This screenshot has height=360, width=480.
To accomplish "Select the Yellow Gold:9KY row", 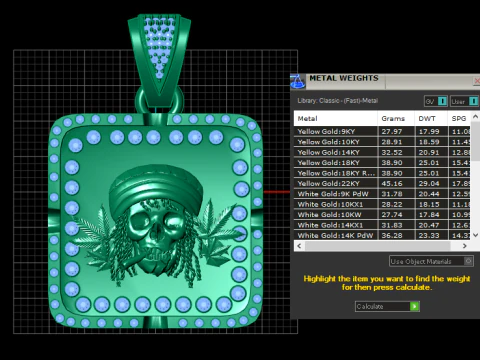I will point(382,131).
